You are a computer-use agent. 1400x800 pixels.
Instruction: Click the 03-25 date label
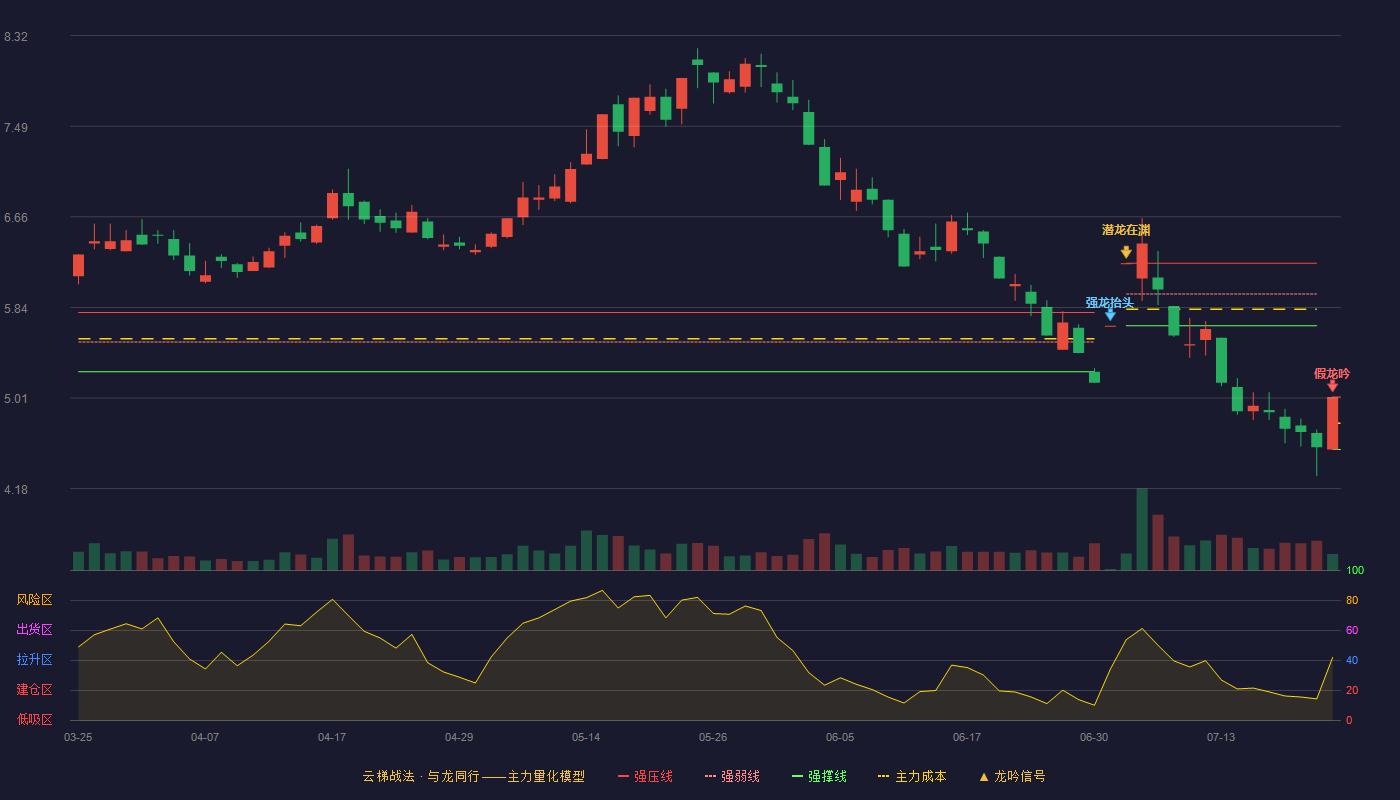(78, 737)
